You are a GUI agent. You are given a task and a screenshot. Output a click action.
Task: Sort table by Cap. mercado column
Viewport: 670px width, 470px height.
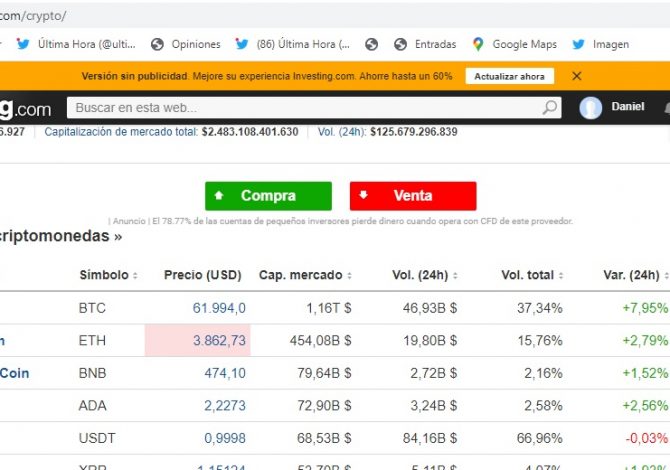tap(305, 275)
